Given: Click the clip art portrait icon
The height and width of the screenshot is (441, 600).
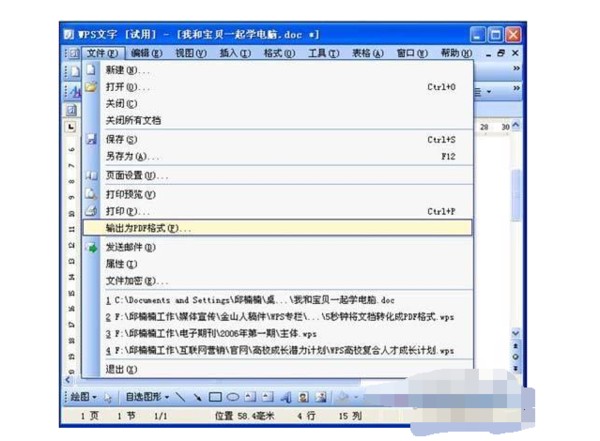Looking at the screenshot, I should (x=303, y=397).
